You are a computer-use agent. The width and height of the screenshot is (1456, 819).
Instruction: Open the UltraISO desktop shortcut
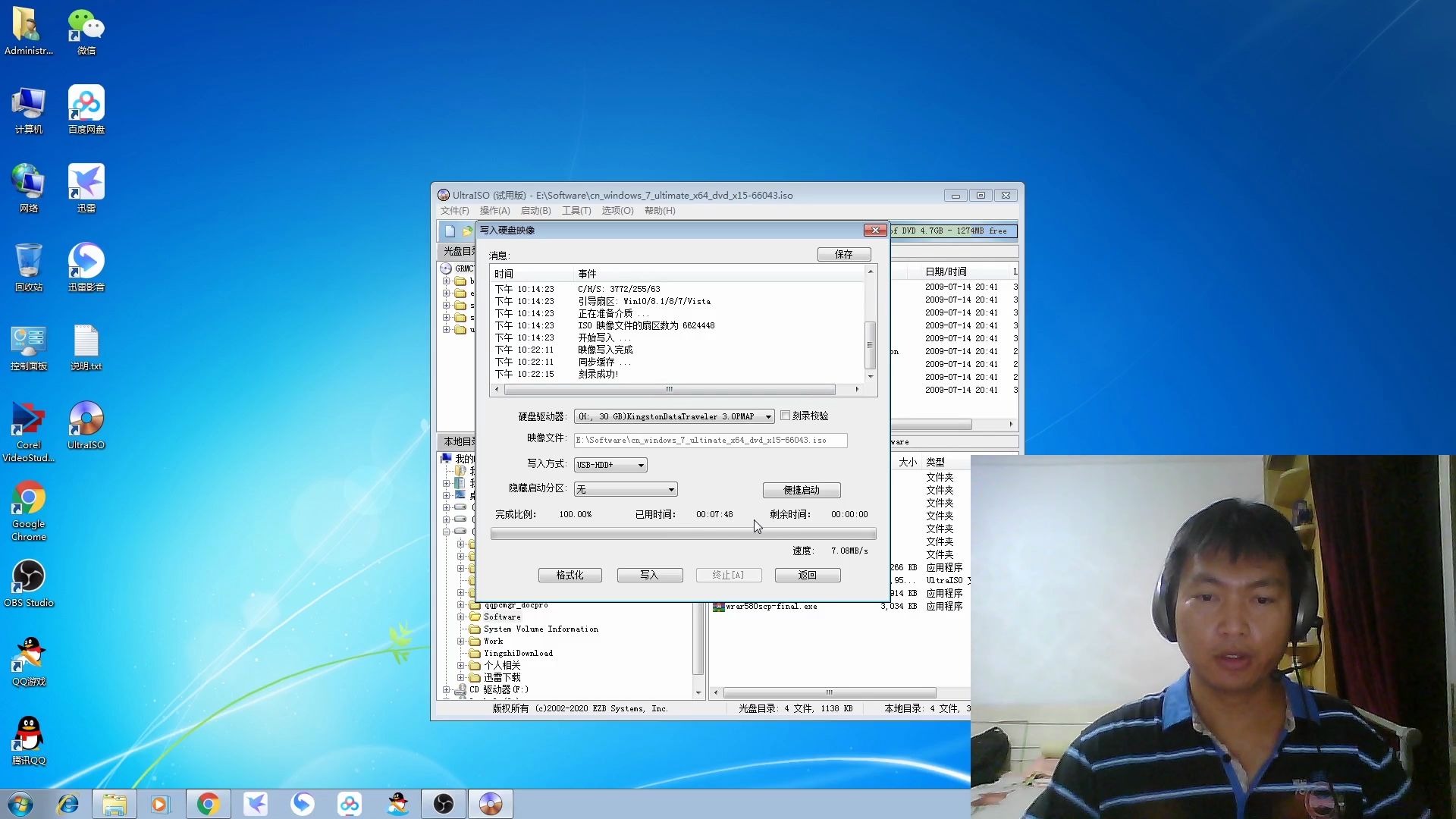point(86,425)
